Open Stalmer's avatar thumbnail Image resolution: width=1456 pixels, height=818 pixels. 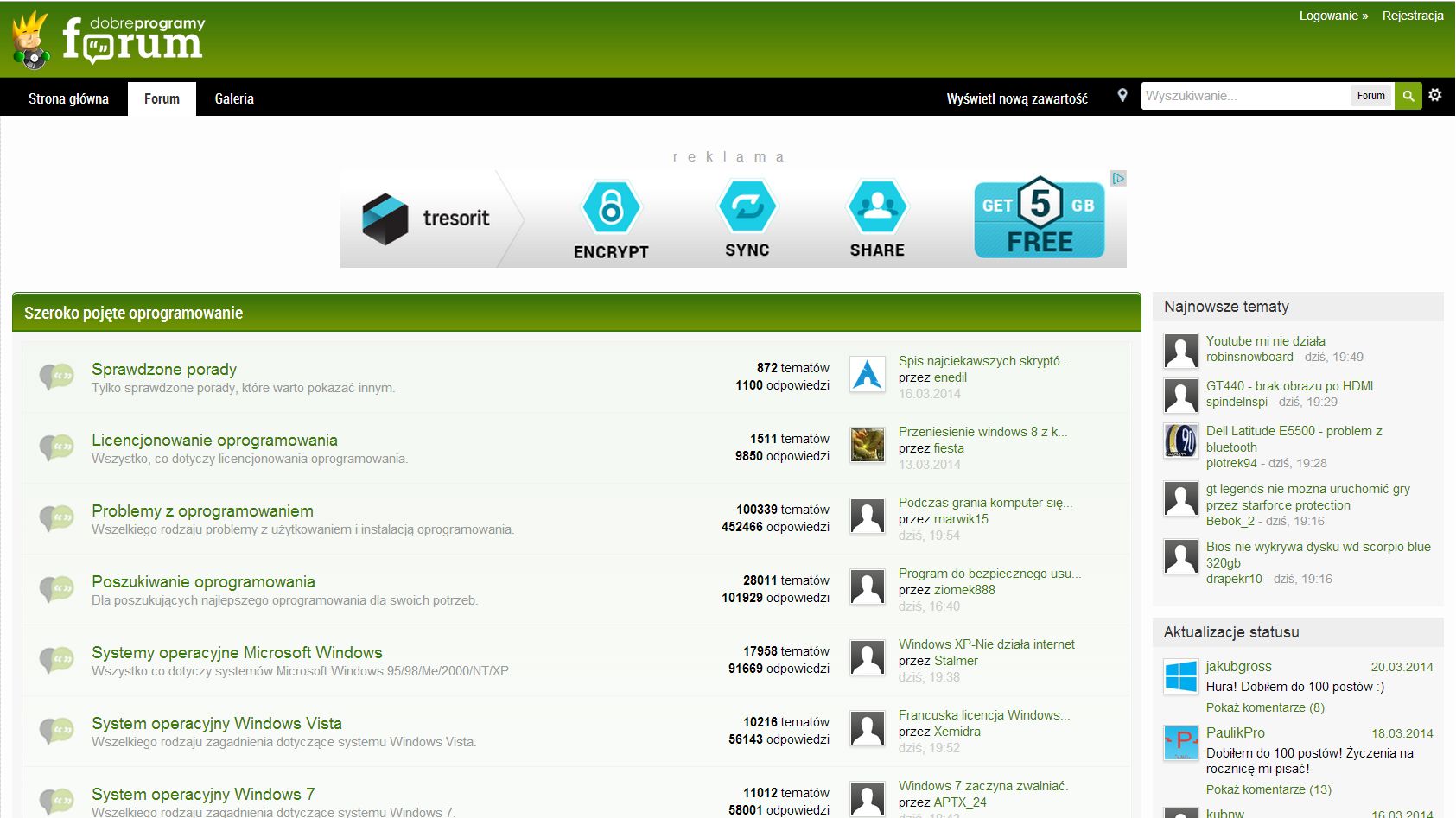(x=868, y=657)
